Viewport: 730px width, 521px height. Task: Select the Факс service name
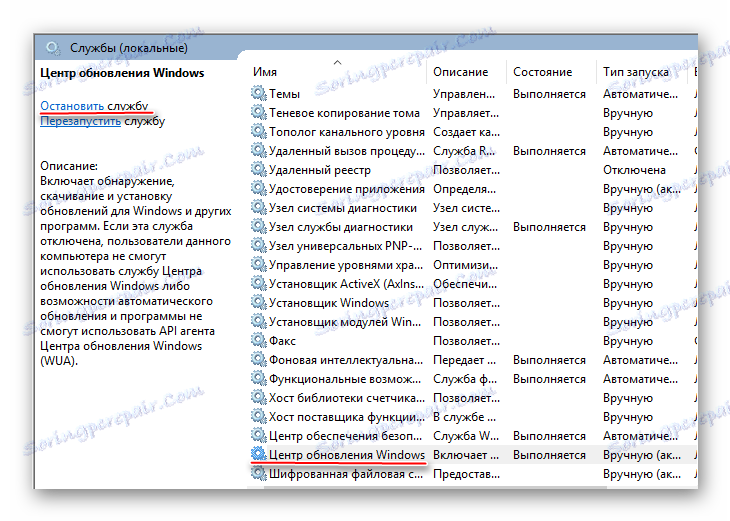coord(282,341)
